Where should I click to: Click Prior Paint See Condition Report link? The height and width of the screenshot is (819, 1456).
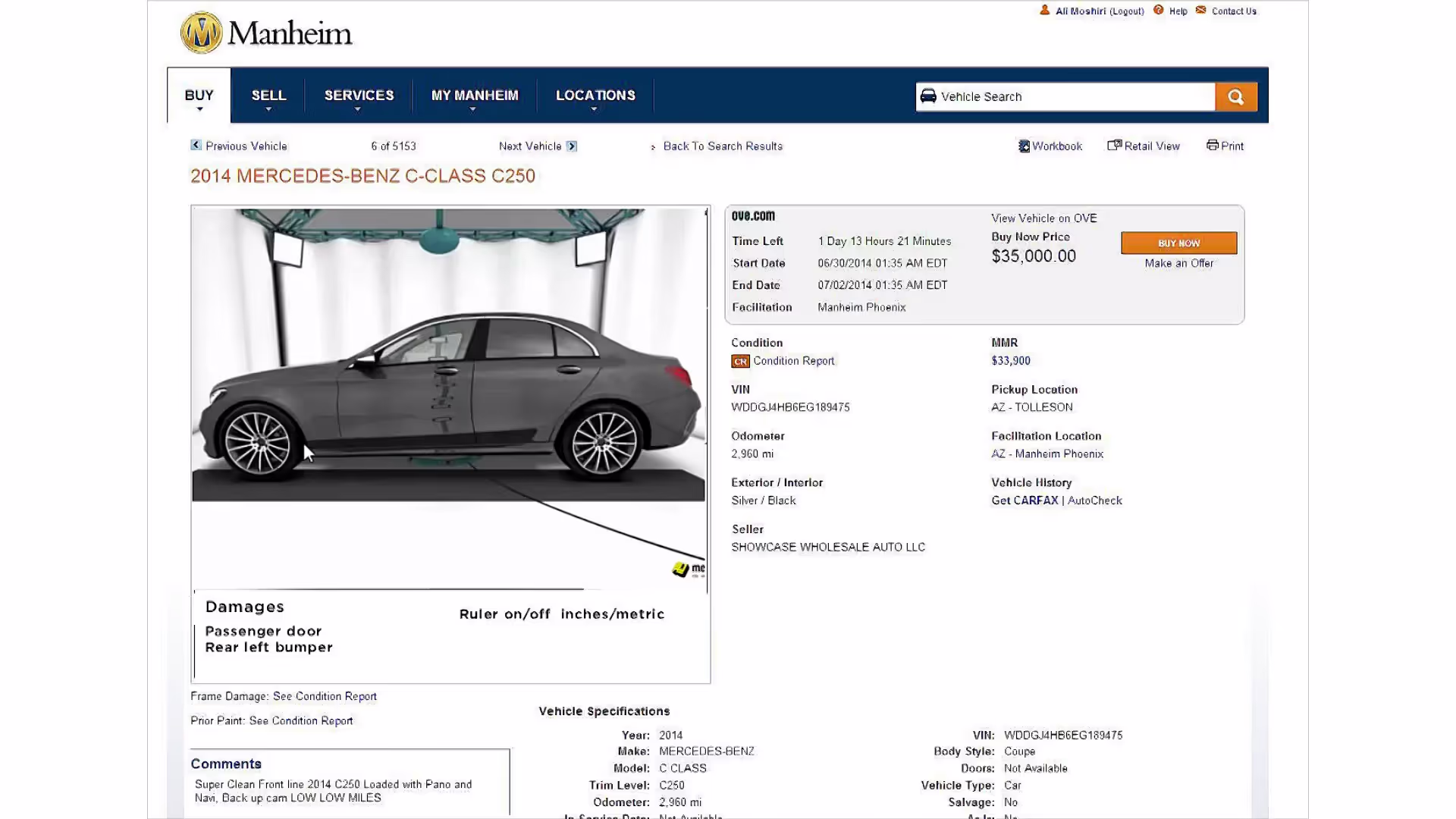click(301, 721)
